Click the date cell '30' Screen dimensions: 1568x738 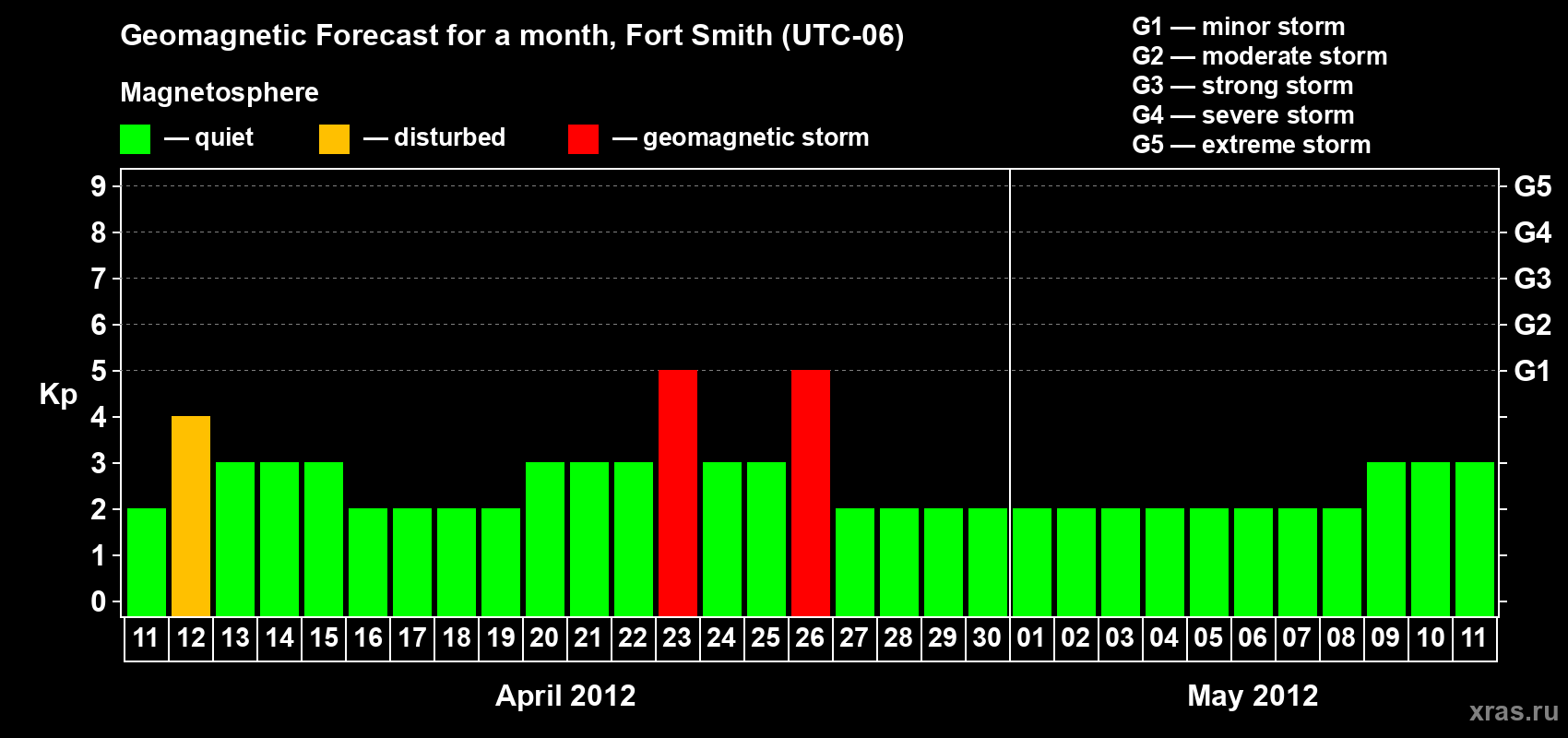[x=988, y=638]
